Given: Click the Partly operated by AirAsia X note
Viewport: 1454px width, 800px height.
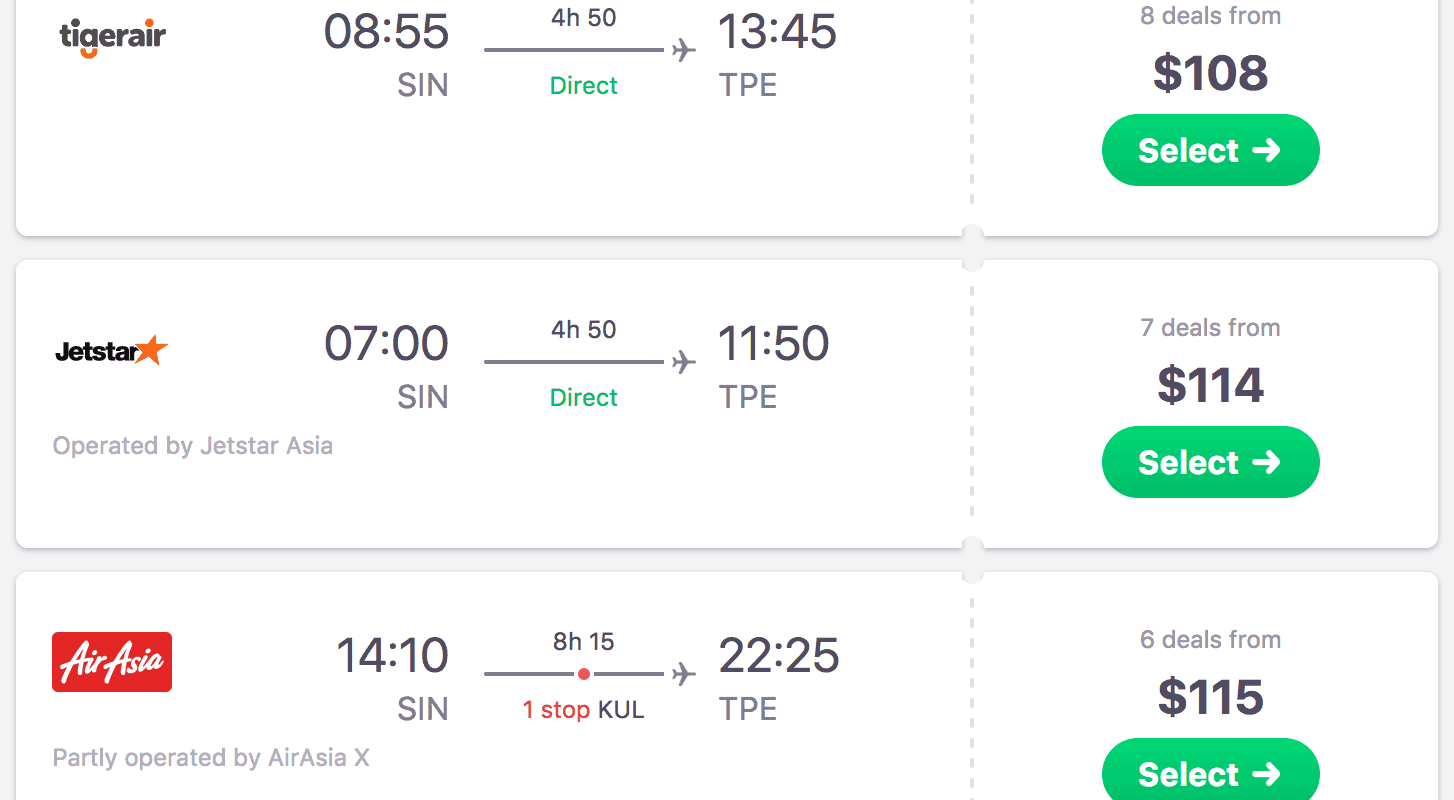Looking at the screenshot, I should [211, 758].
